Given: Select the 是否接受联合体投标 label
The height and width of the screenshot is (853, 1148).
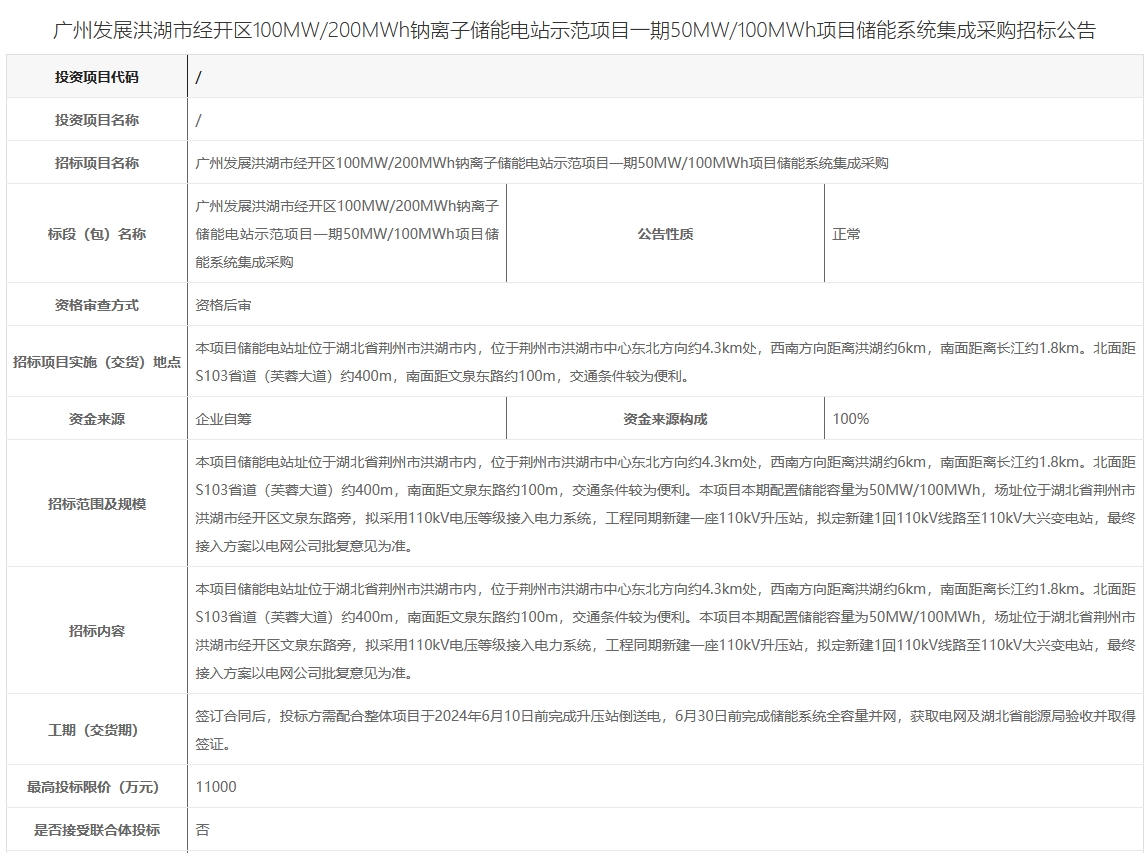Looking at the screenshot, I should point(97,830).
